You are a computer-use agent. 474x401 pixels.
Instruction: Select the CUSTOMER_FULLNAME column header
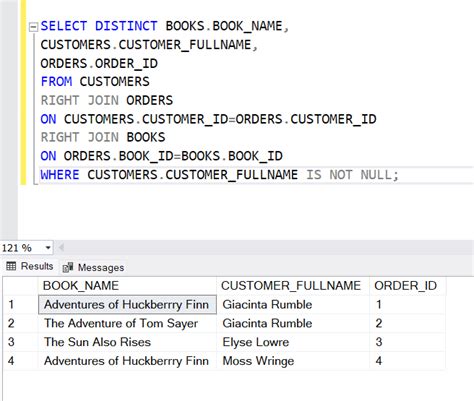pyautogui.click(x=293, y=286)
